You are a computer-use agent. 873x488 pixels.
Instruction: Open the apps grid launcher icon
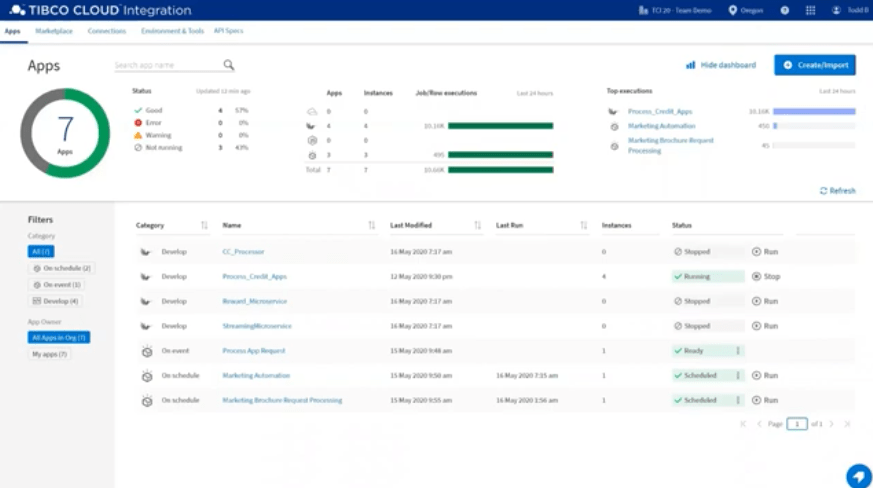[x=810, y=10]
